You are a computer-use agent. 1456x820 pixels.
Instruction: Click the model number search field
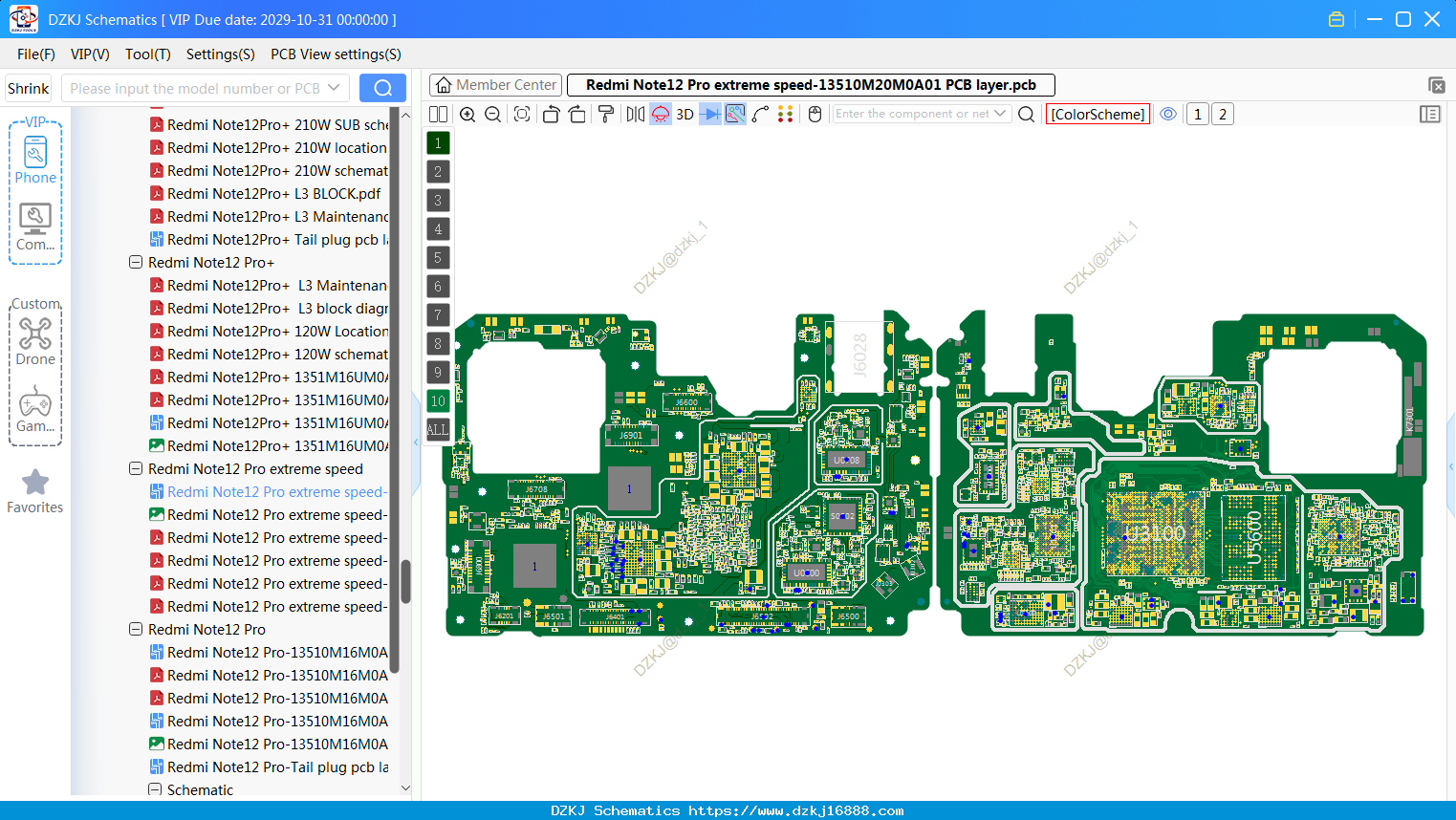coord(196,88)
